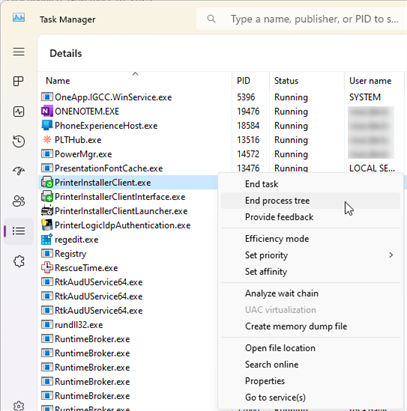Screen dimensions: 407x411
Task: Click PID 14572 cell
Action: point(248,154)
